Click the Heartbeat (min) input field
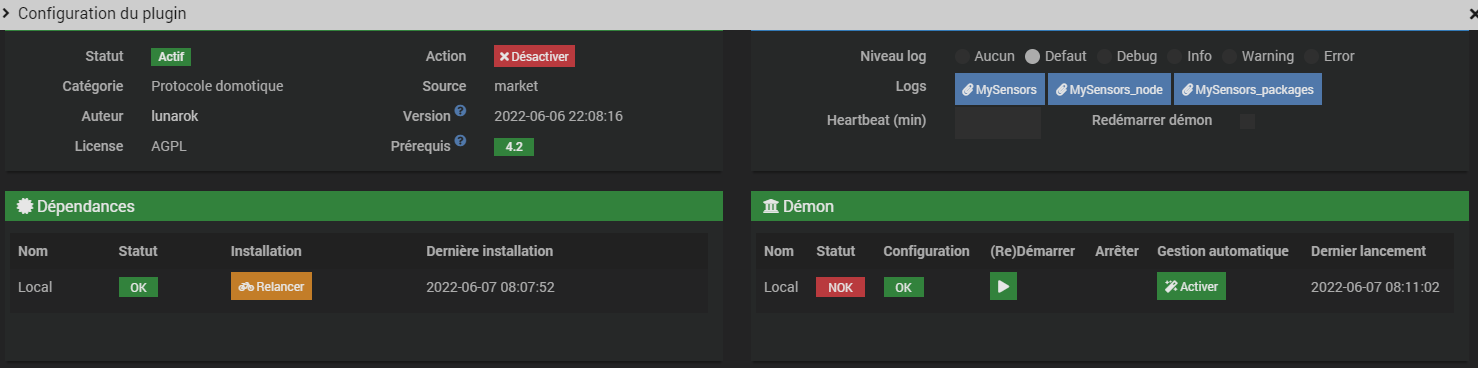The image size is (1478, 368). (998, 123)
